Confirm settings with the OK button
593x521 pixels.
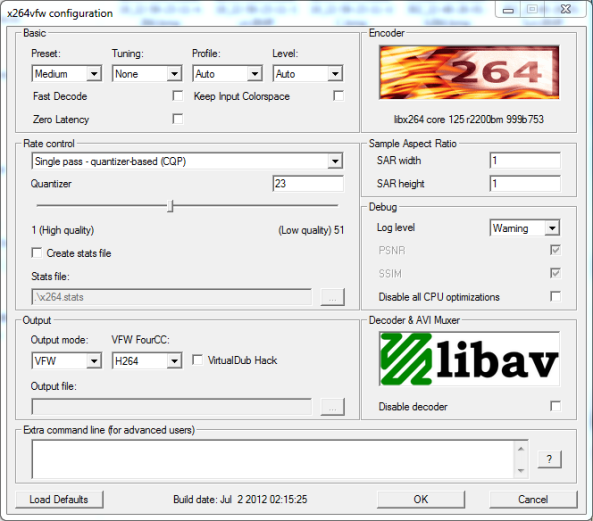421,499
